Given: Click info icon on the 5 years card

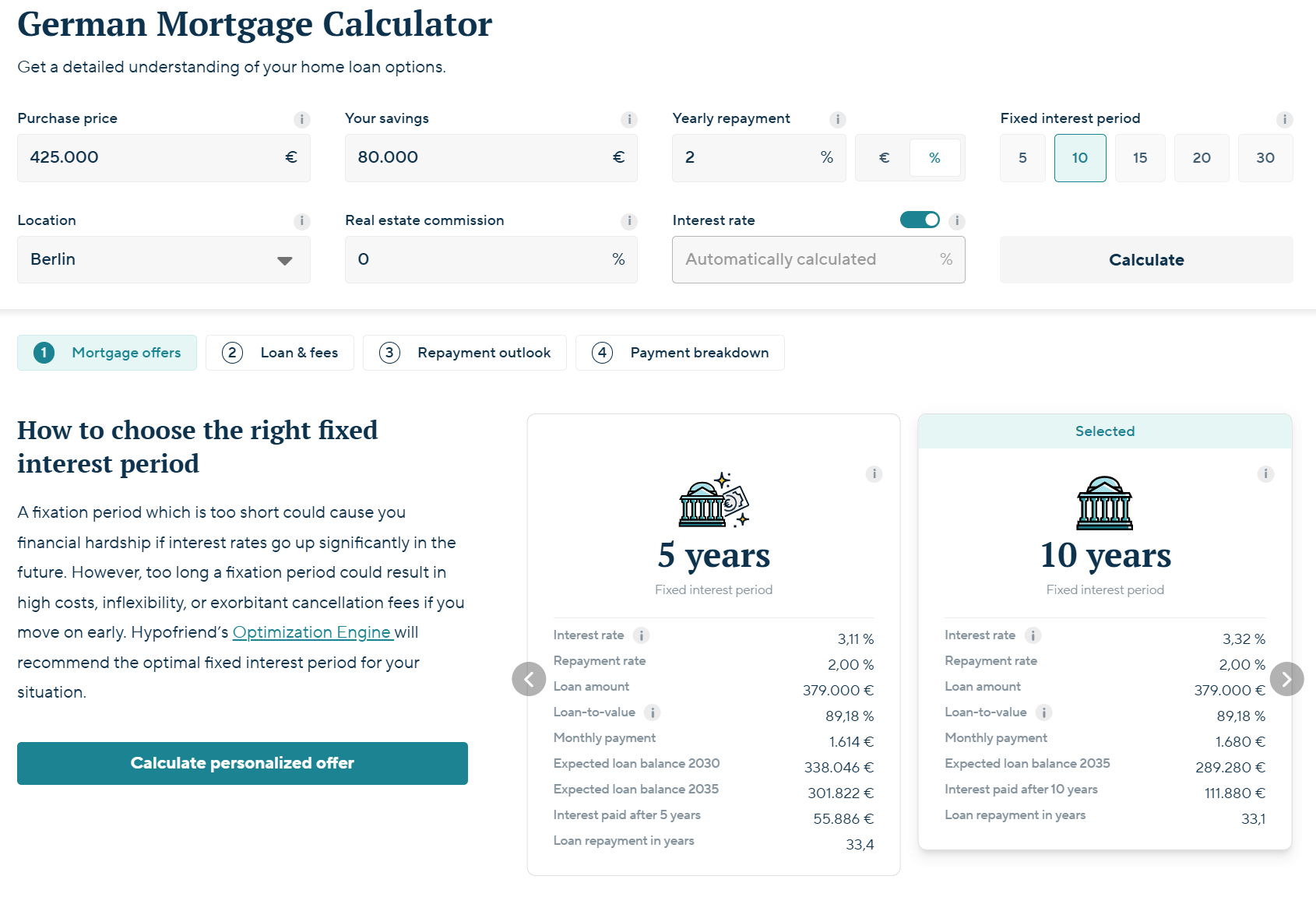Looking at the screenshot, I should 874,473.
